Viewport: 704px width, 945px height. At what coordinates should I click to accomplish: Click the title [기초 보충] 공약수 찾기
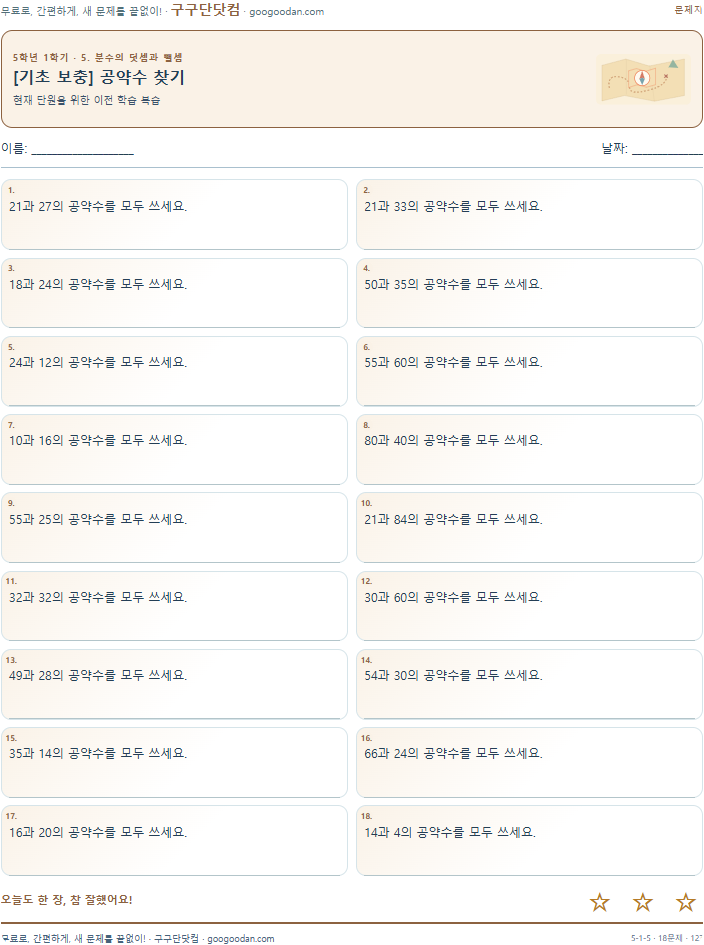pyautogui.click(x=99, y=77)
